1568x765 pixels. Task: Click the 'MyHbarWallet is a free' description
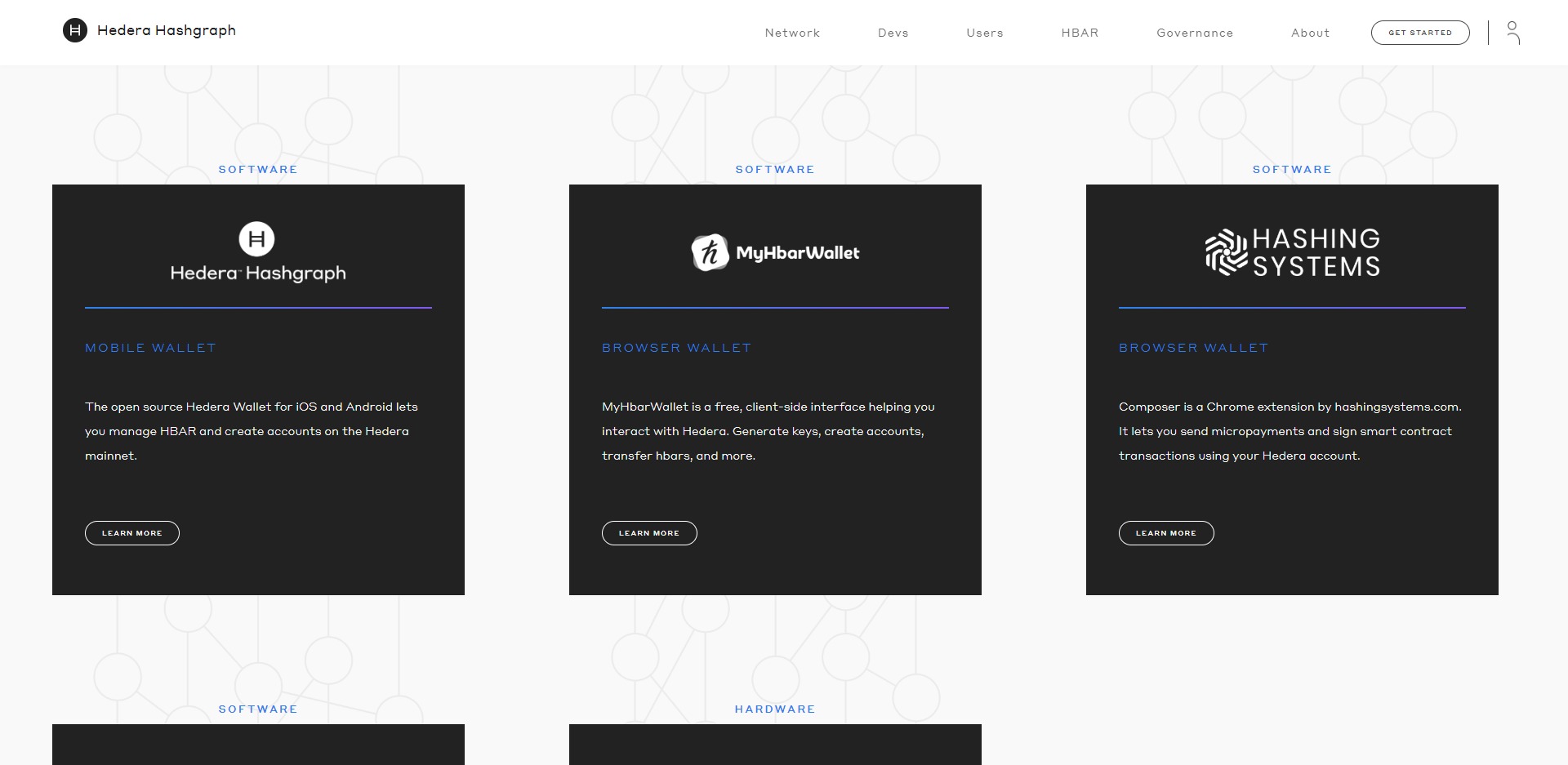click(x=768, y=431)
